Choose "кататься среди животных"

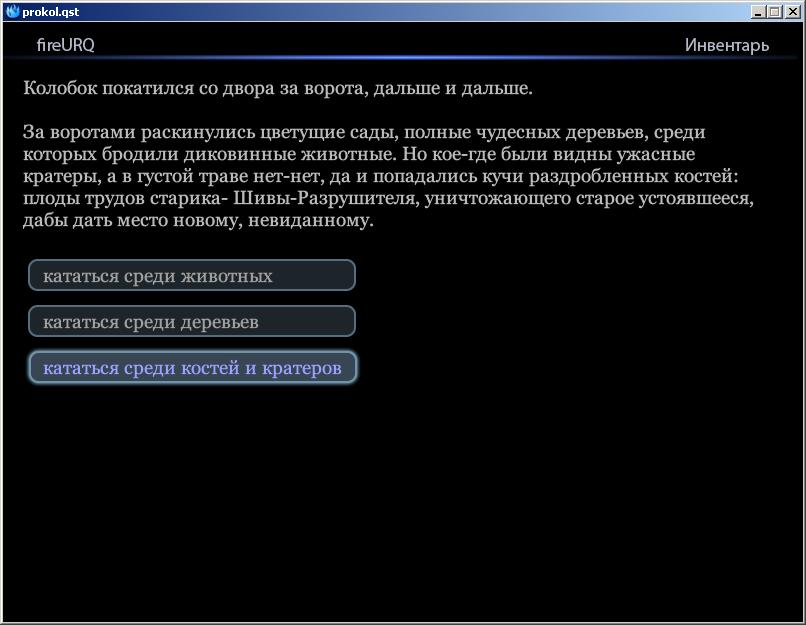192,276
